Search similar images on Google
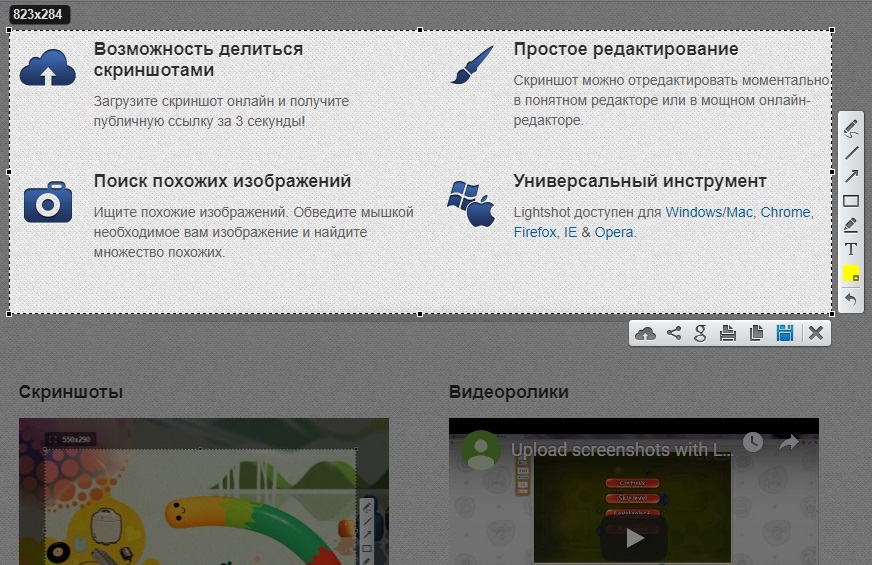 [701, 333]
